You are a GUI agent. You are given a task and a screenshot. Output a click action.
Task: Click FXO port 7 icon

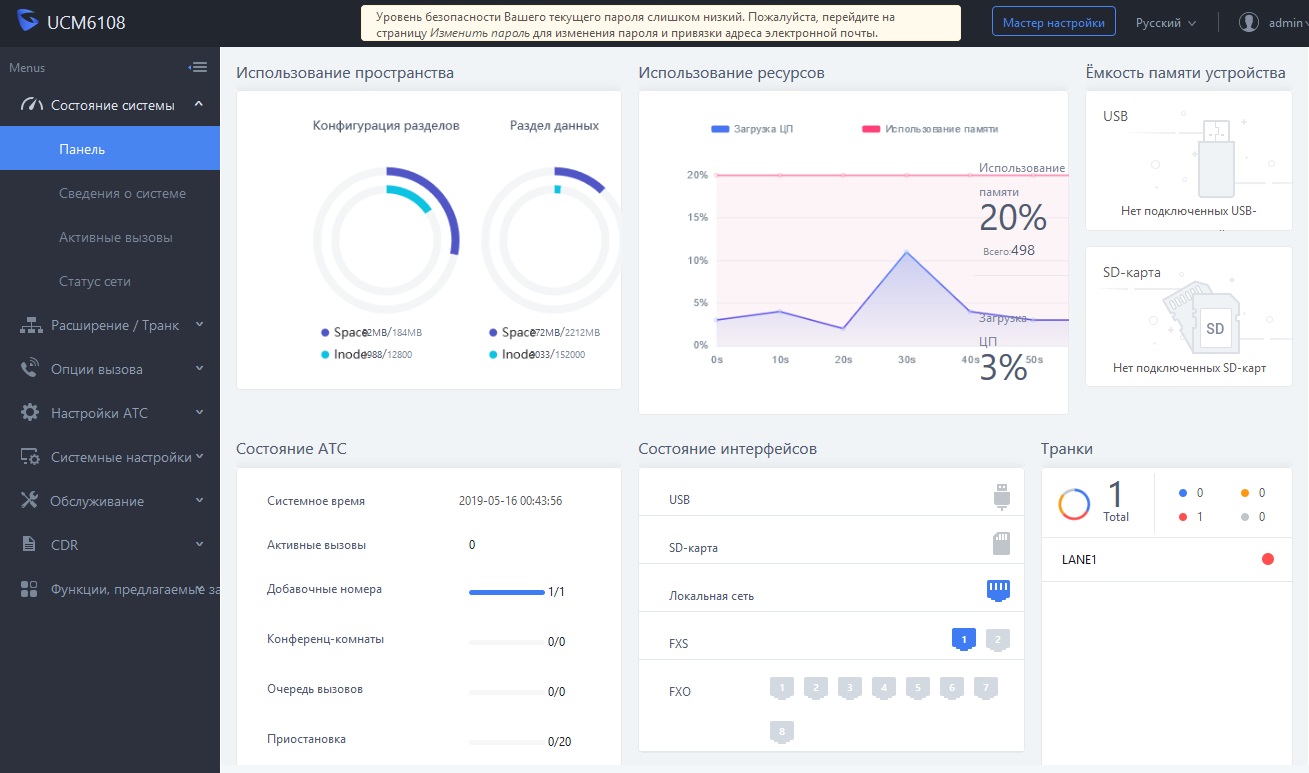(x=986, y=688)
